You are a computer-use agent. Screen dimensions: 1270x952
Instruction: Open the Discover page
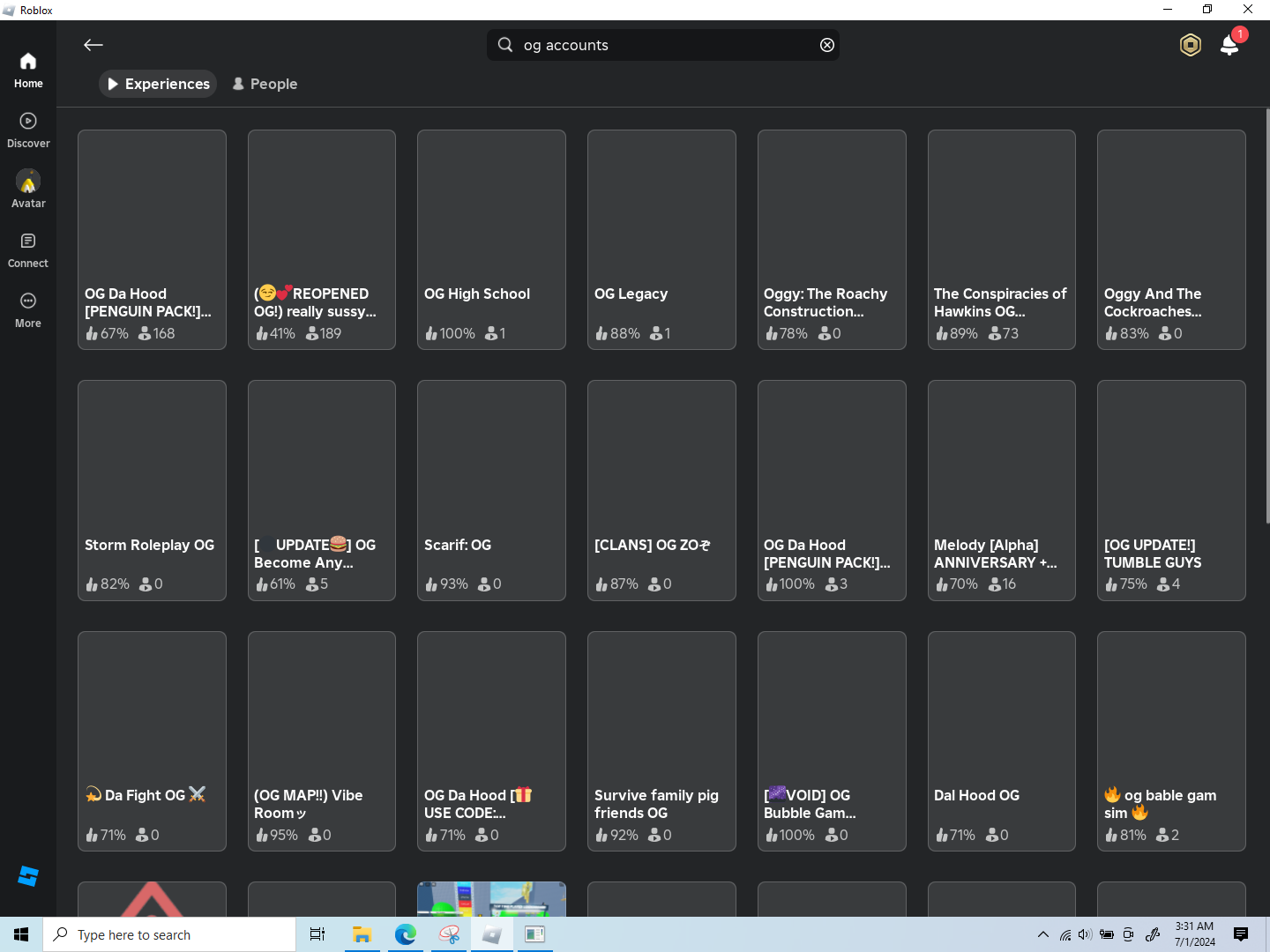(x=28, y=130)
